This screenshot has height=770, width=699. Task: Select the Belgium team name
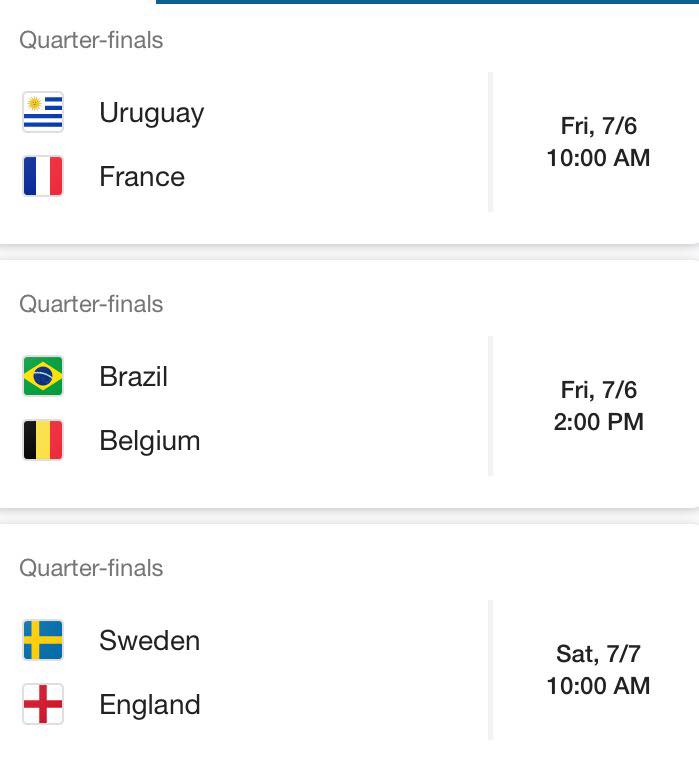tap(150, 441)
